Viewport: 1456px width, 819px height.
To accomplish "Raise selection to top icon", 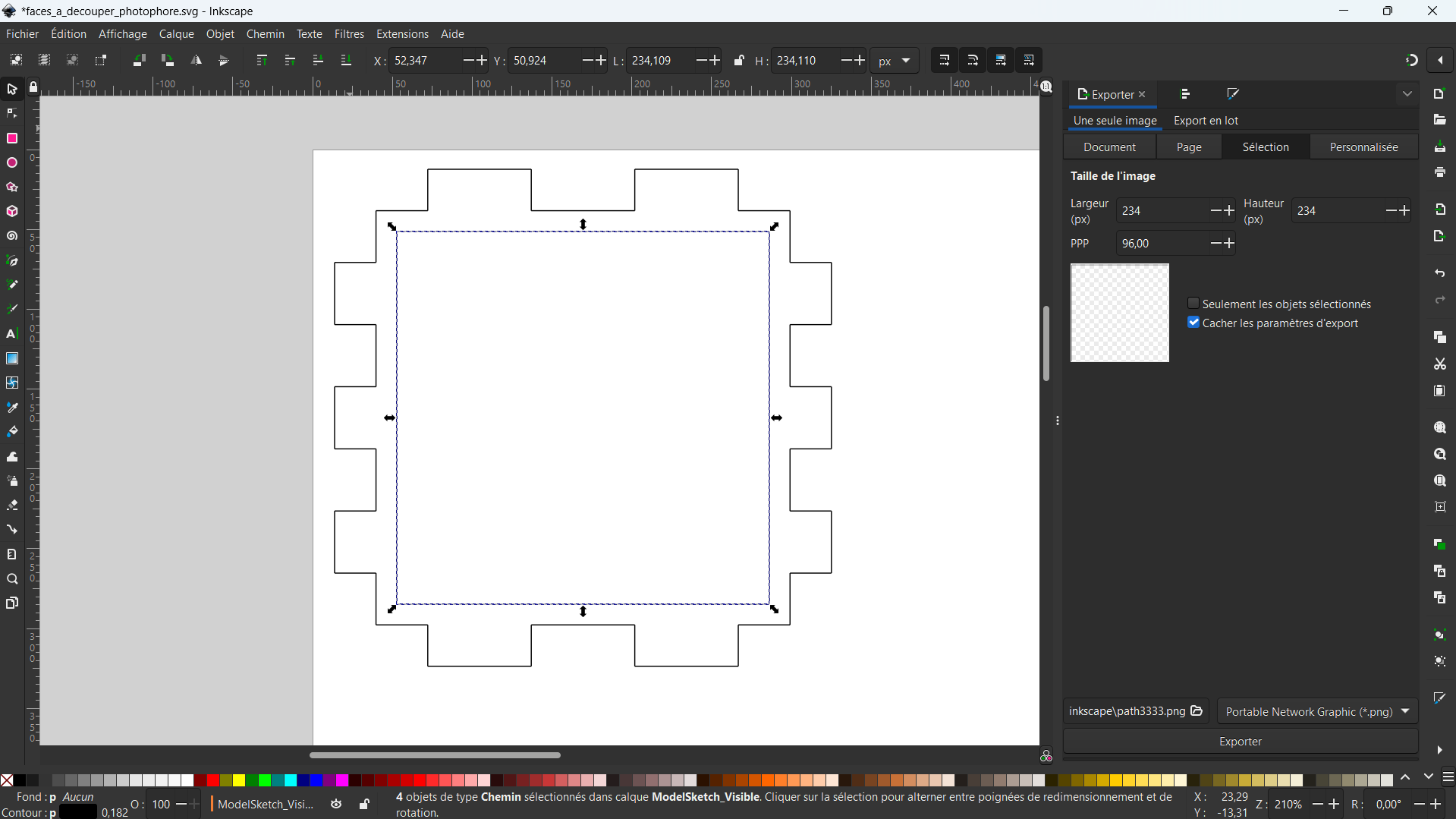I will [x=262, y=61].
